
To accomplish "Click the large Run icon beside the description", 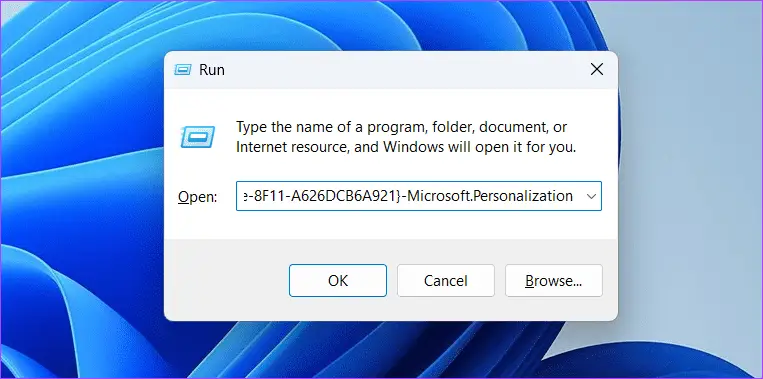I will point(198,137).
